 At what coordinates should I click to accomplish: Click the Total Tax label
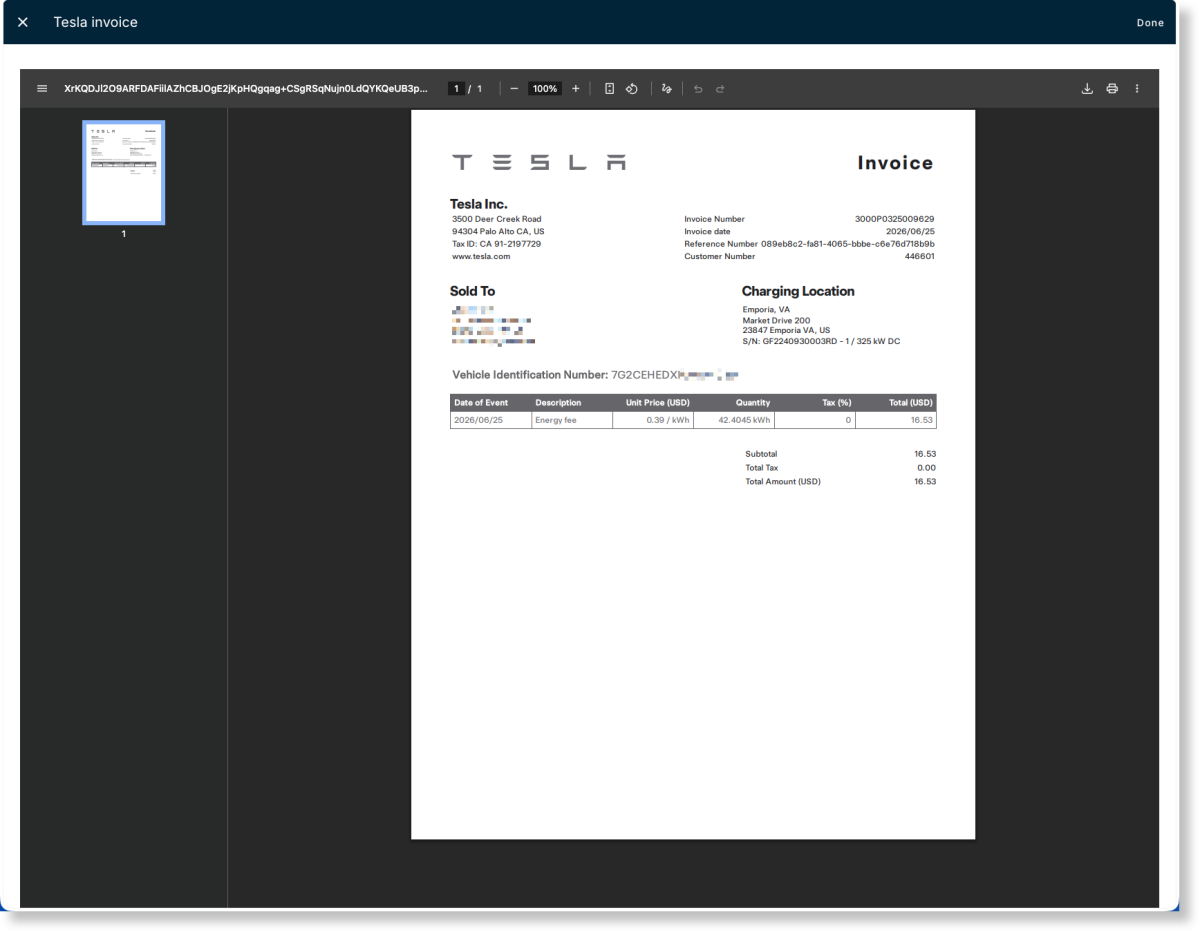point(762,468)
